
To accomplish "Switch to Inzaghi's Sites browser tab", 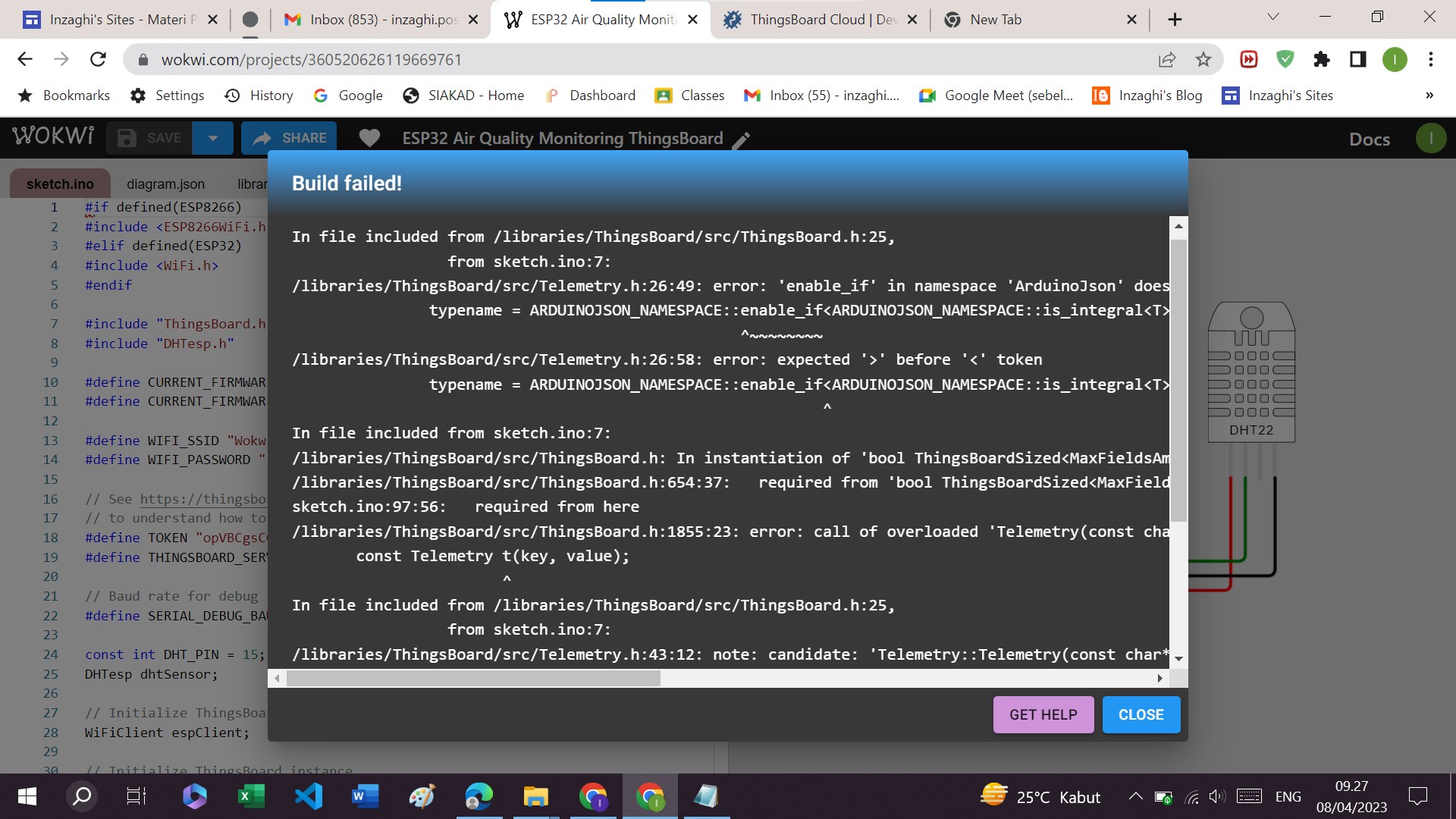I will click(121, 20).
